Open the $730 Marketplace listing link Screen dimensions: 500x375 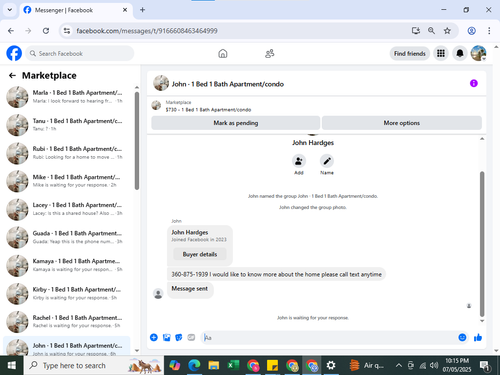tap(208, 110)
